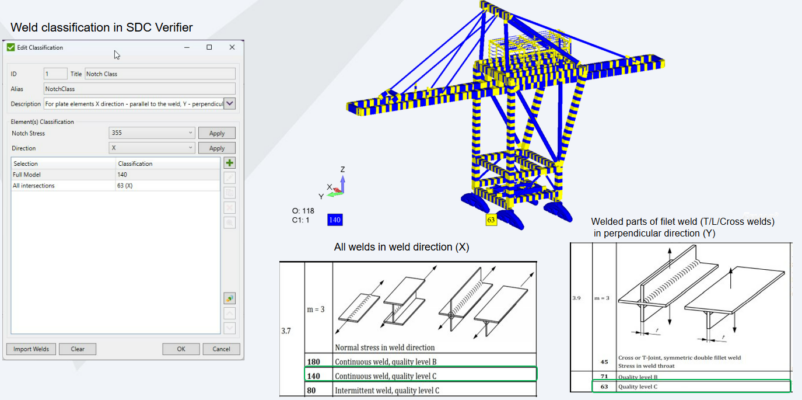The width and height of the screenshot is (802, 400).
Task: Click the crane model in viewport
Action: [506, 115]
